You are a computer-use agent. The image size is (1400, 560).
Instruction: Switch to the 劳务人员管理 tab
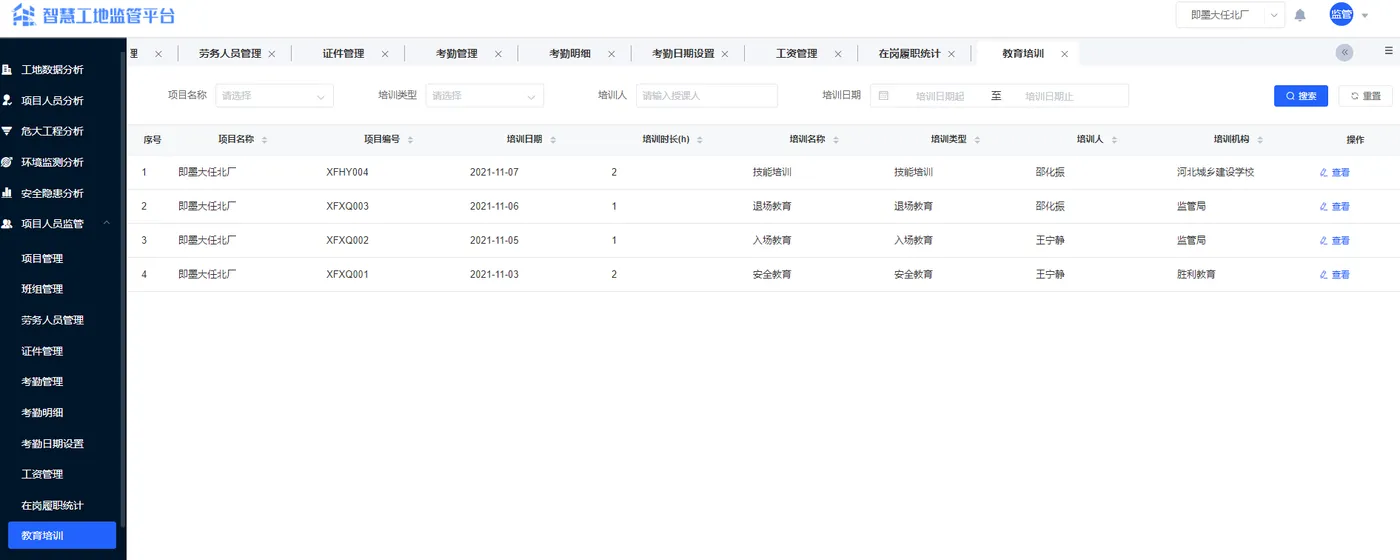coord(230,54)
